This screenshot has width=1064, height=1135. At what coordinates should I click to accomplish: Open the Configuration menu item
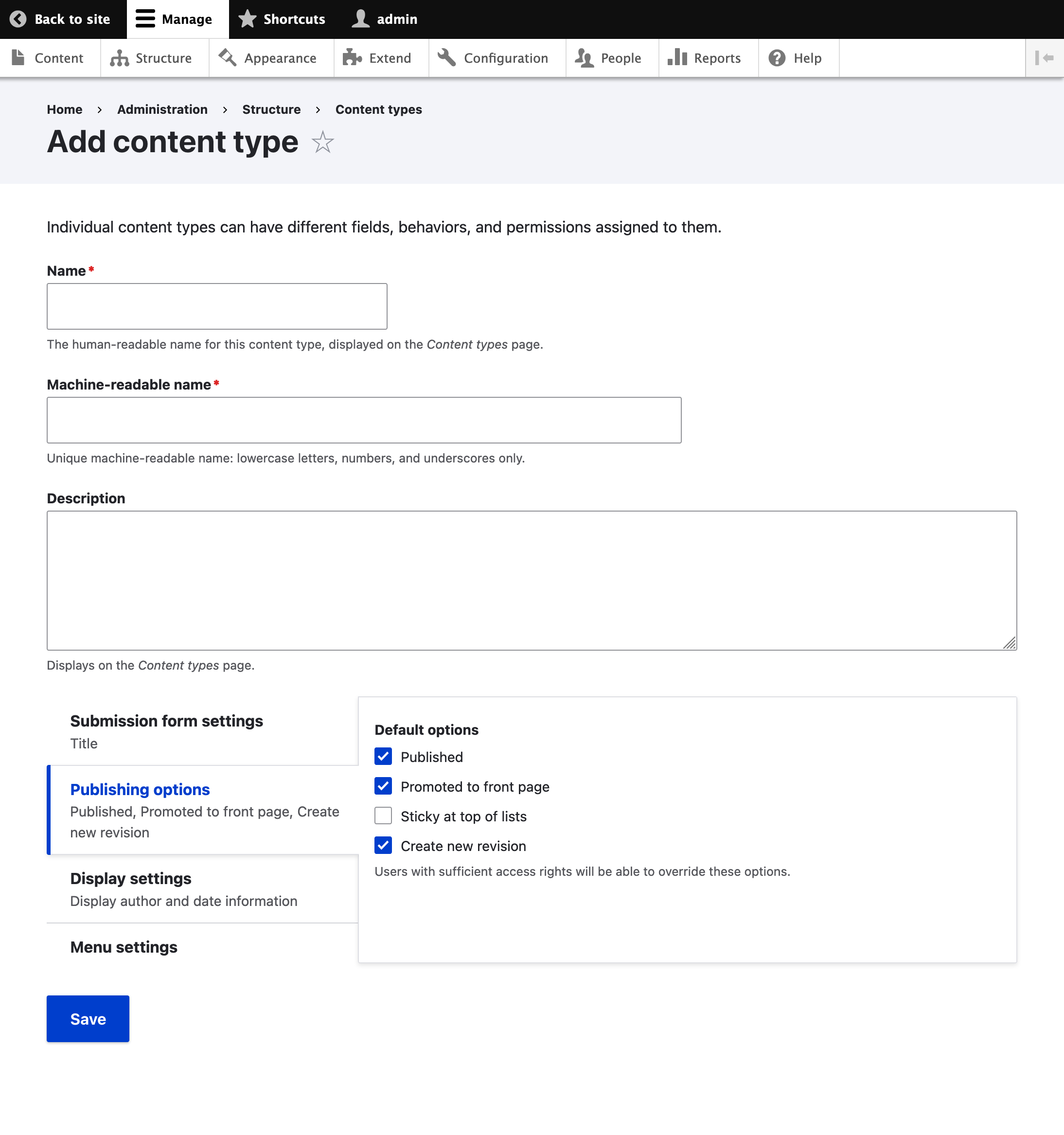[x=497, y=58]
